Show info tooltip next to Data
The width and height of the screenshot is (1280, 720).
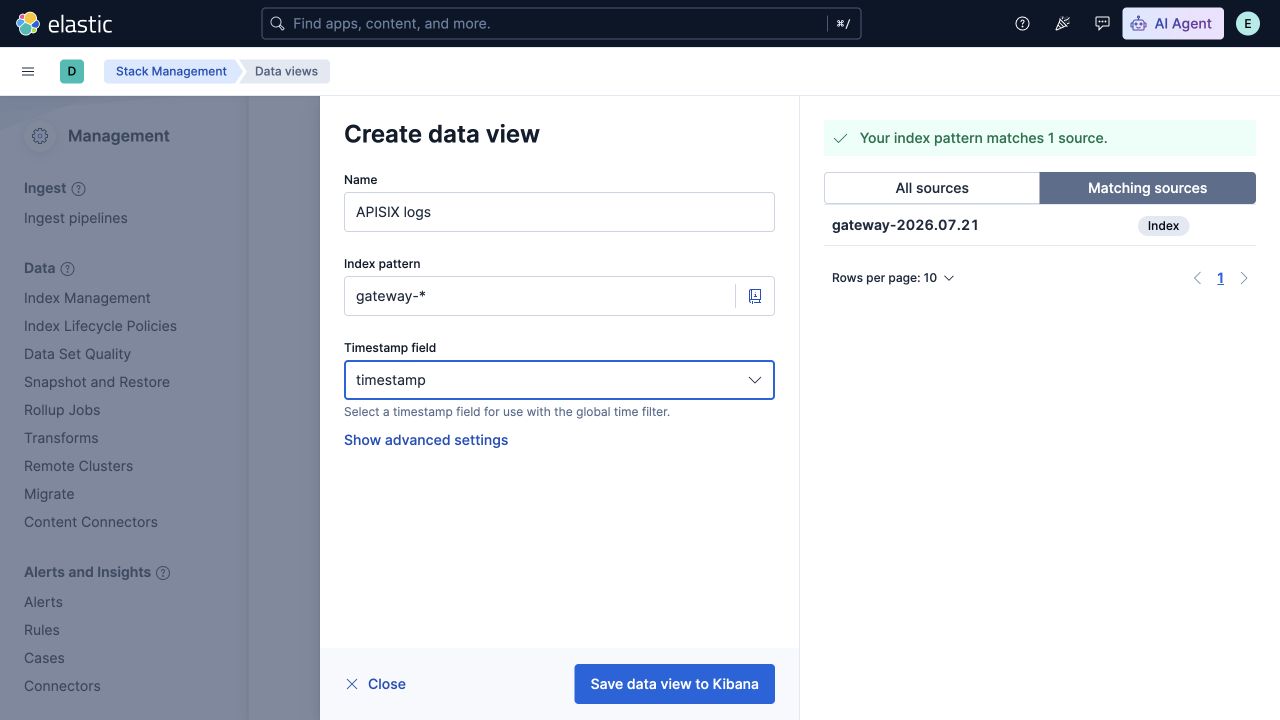tap(68, 269)
